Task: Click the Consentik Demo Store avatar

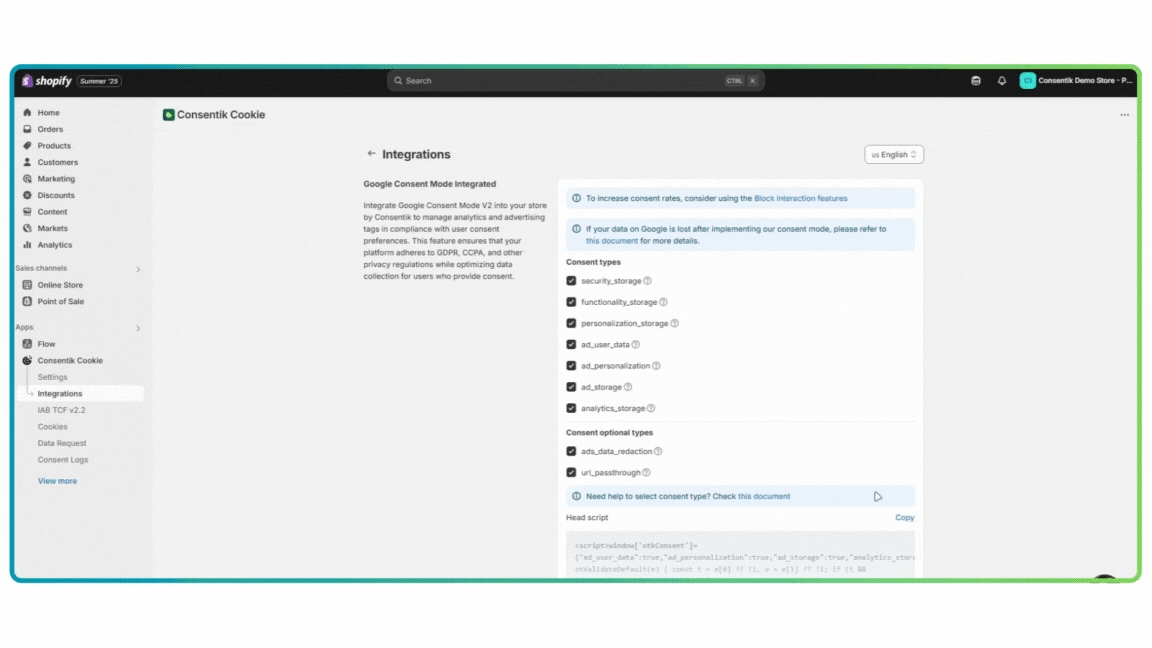Action: point(1027,81)
